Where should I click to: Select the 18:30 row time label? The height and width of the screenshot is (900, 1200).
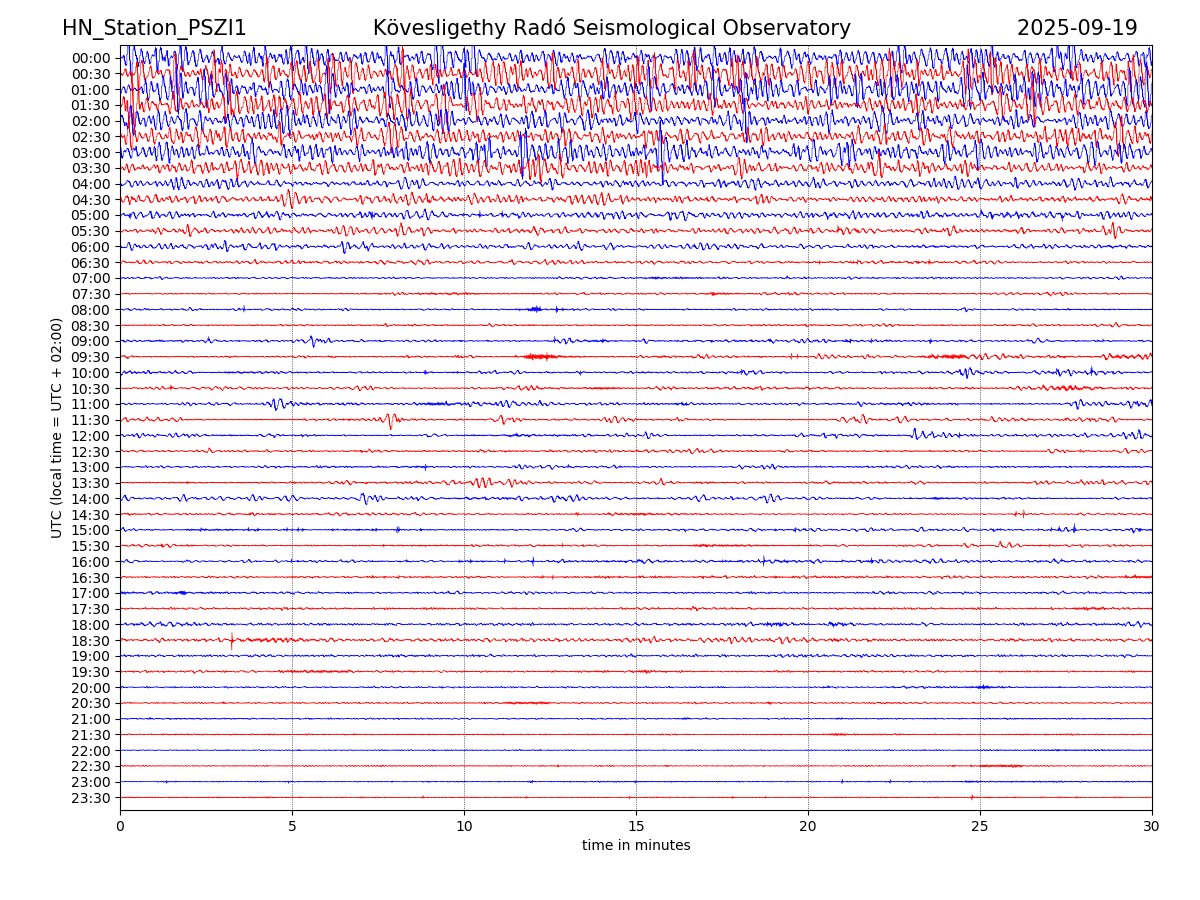pos(91,641)
